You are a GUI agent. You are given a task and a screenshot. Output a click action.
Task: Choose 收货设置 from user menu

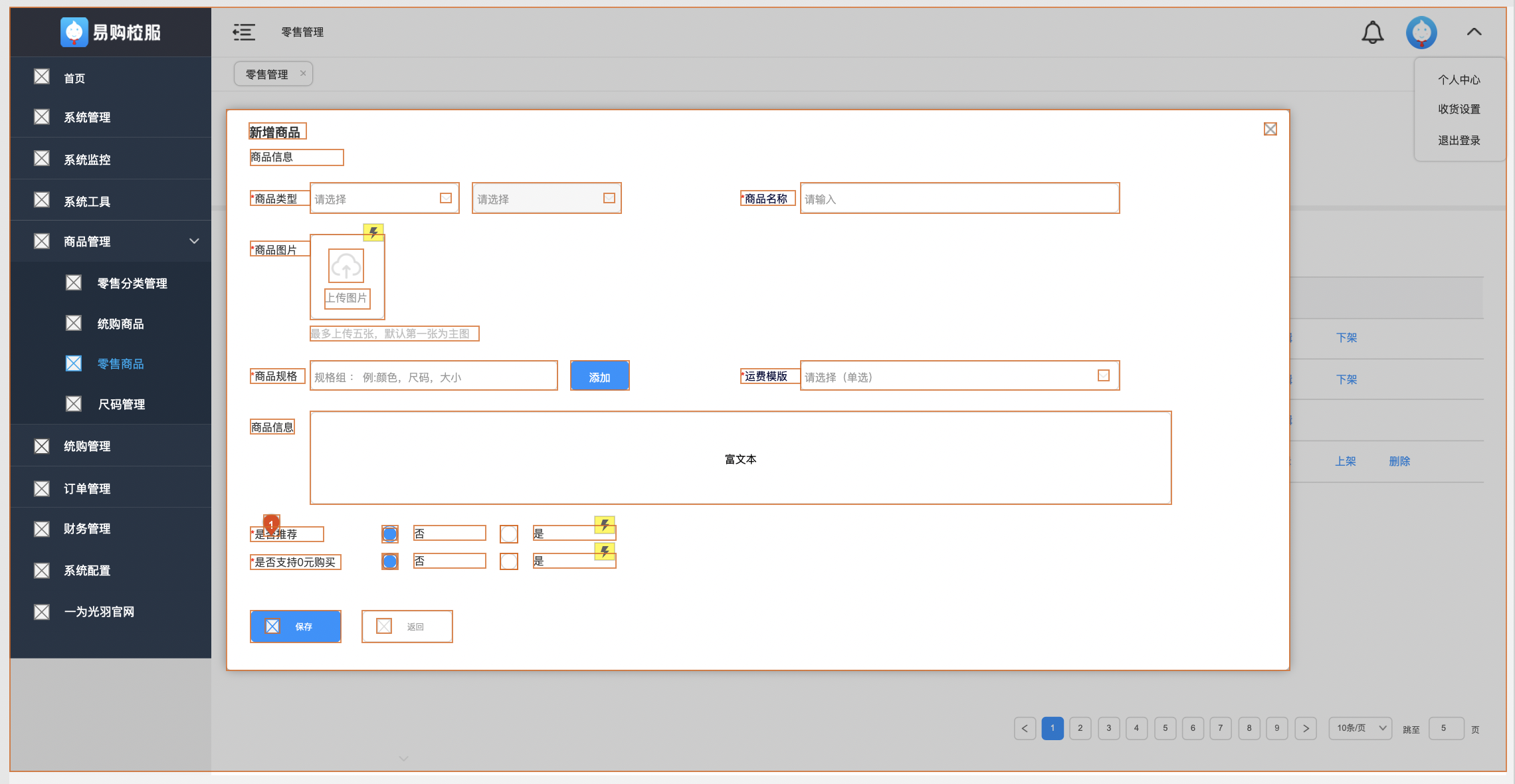coord(1459,109)
